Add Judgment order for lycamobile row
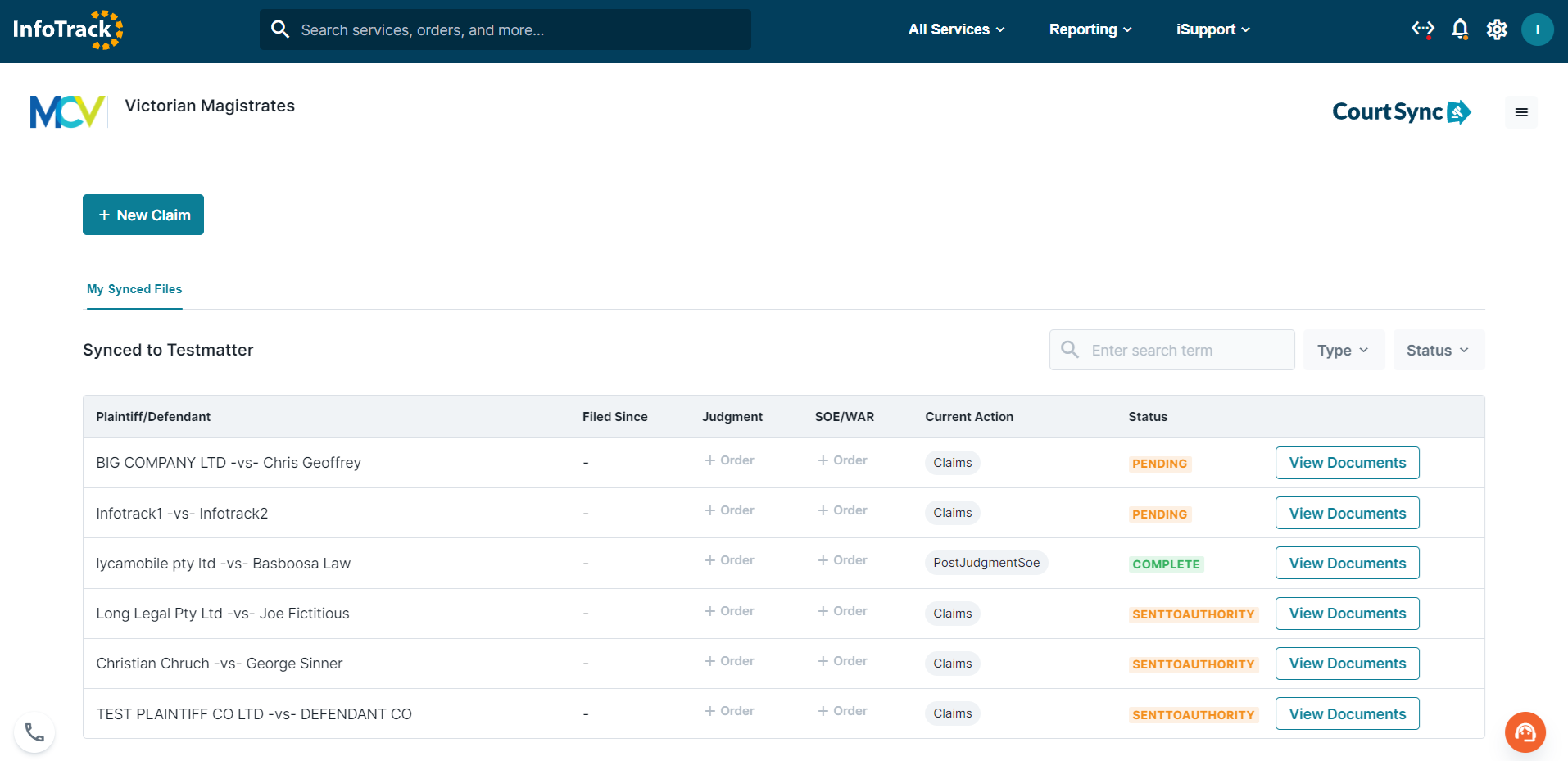The width and height of the screenshot is (1568, 761). click(x=729, y=560)
